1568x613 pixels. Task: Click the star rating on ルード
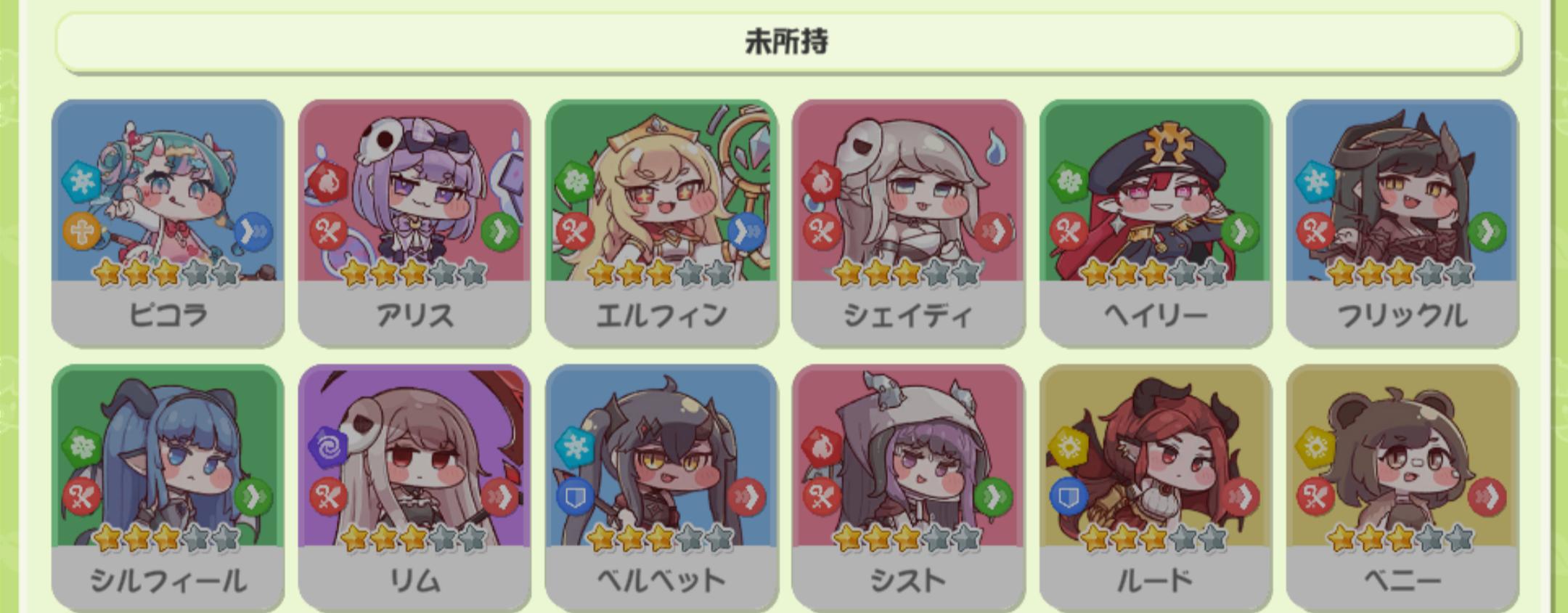tap(1154, 539)
